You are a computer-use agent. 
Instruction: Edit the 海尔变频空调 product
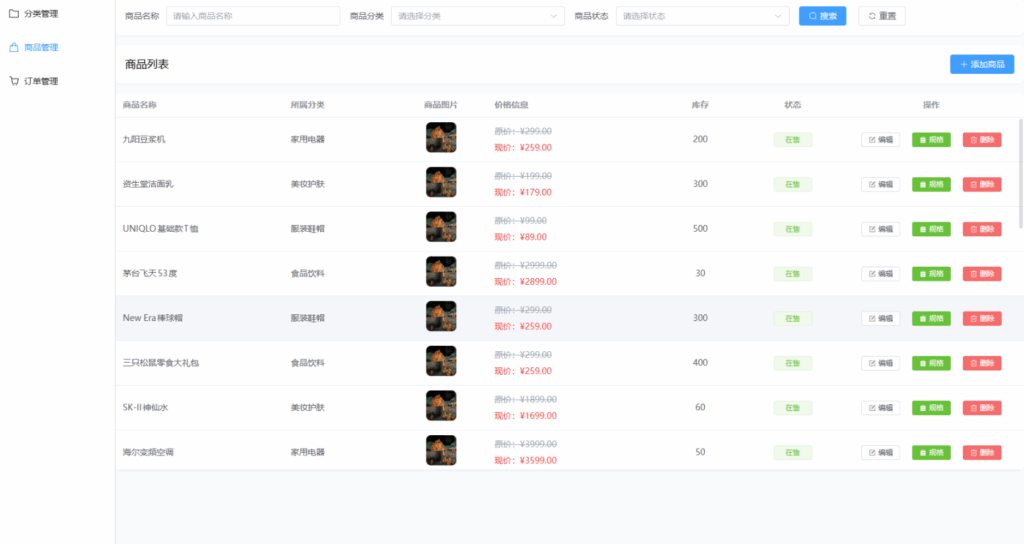click(x=880, y=453)
